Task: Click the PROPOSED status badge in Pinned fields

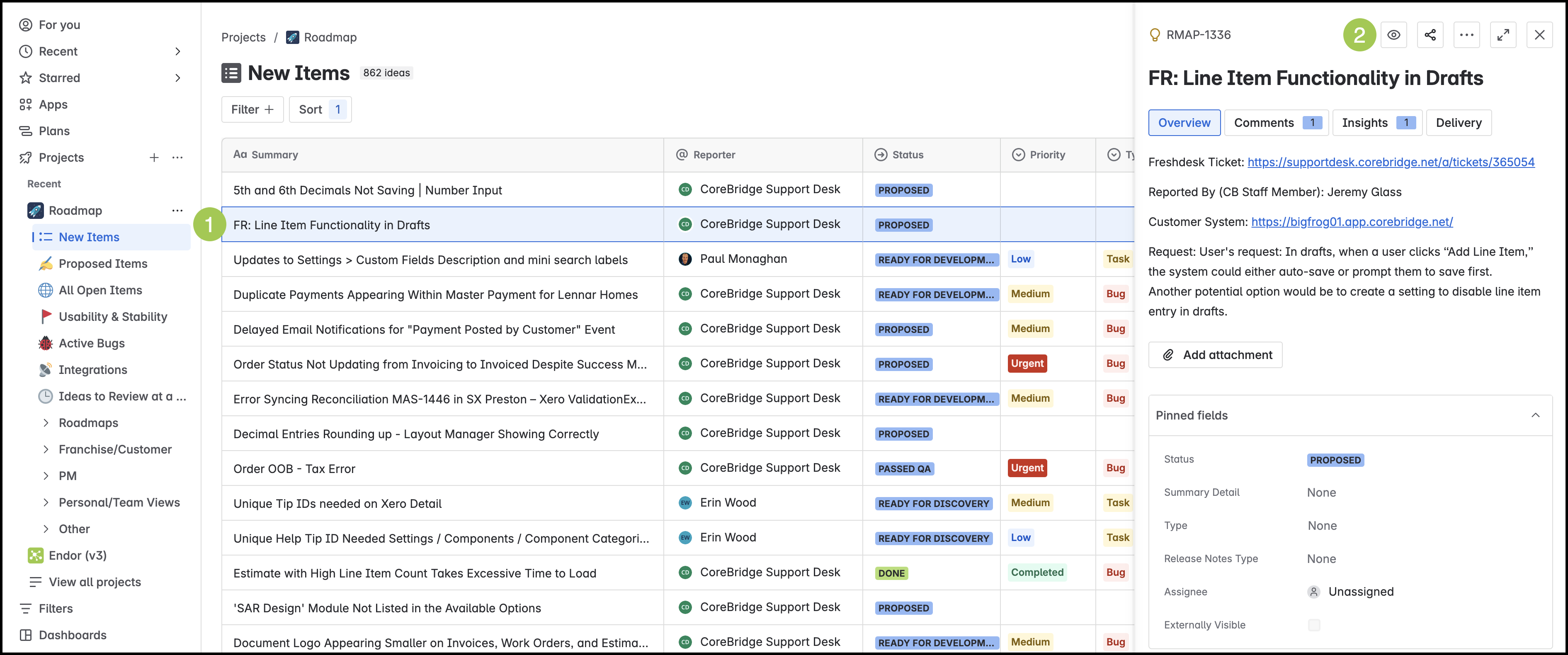Action: tap(1335, 460)
